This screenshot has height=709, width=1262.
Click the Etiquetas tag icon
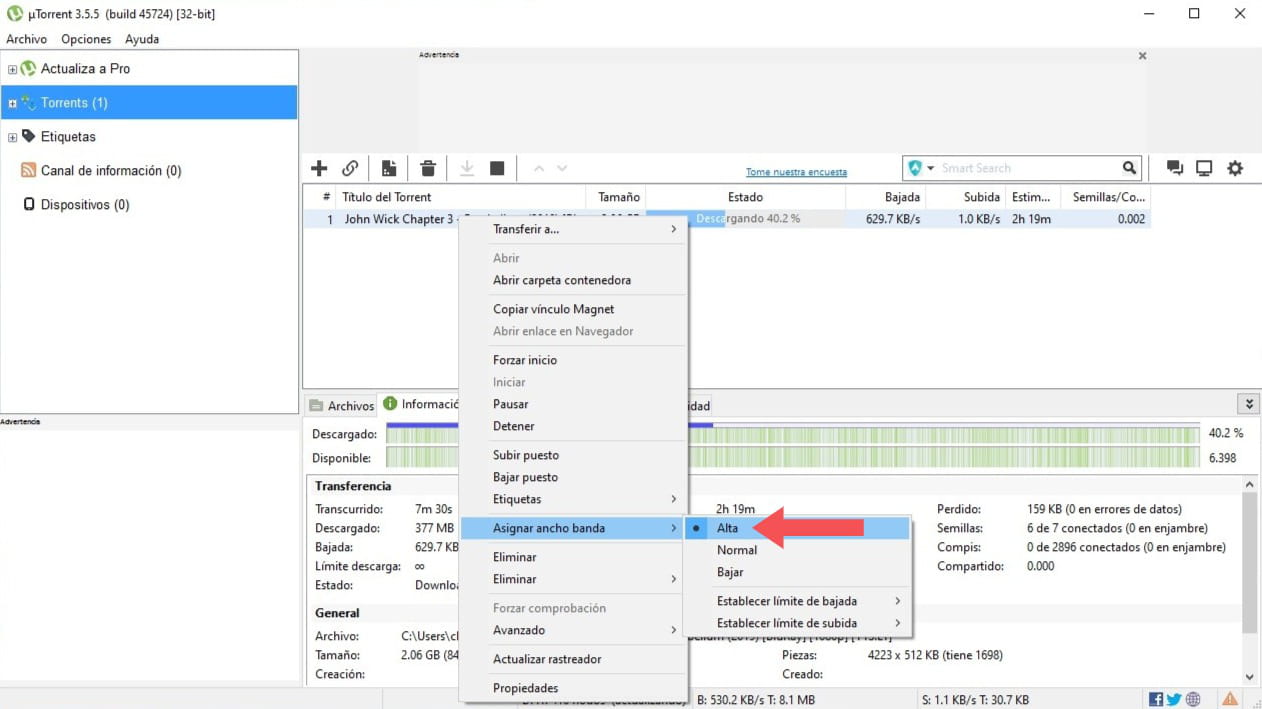28,136
